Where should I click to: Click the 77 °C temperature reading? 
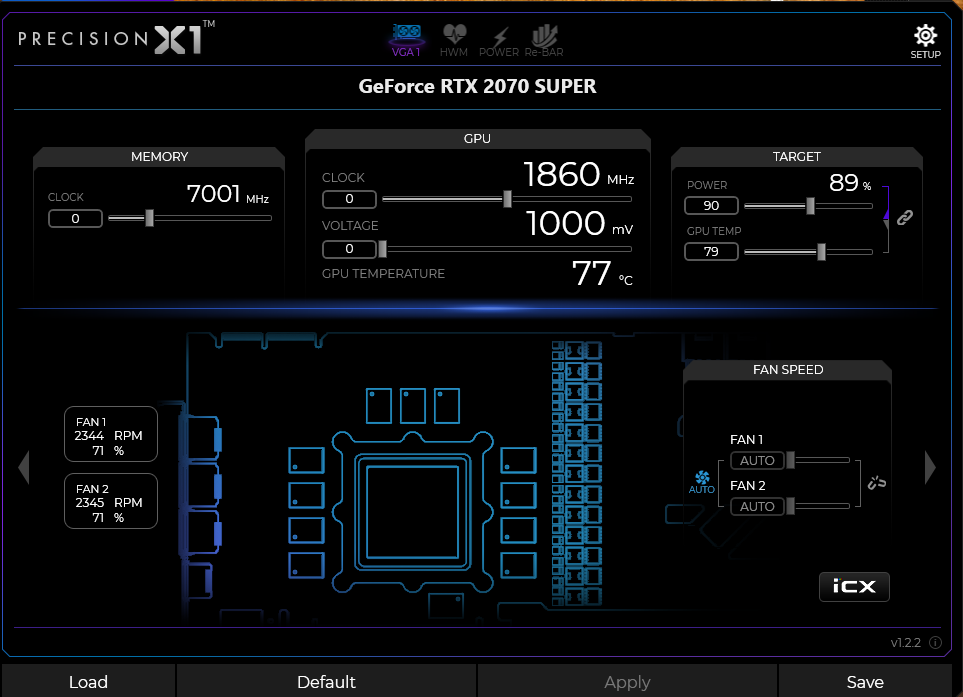(602, 273)
